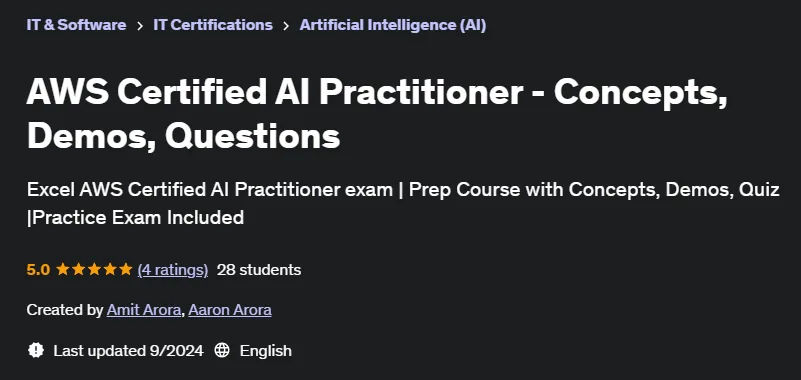Click the second rating star
801x380 pixels.
click(x=78, y=269)
